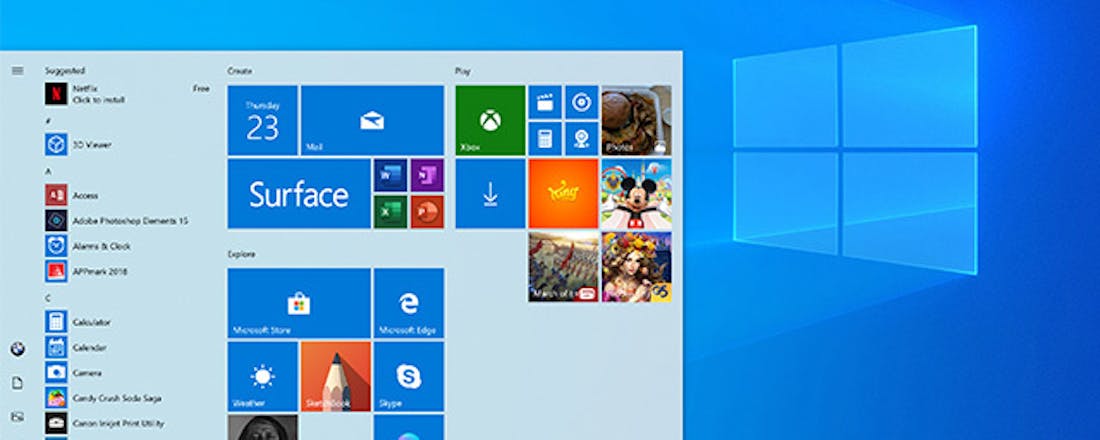Open the orange King tile
The image size is (1100, 440).
click(x=563, y=193)
